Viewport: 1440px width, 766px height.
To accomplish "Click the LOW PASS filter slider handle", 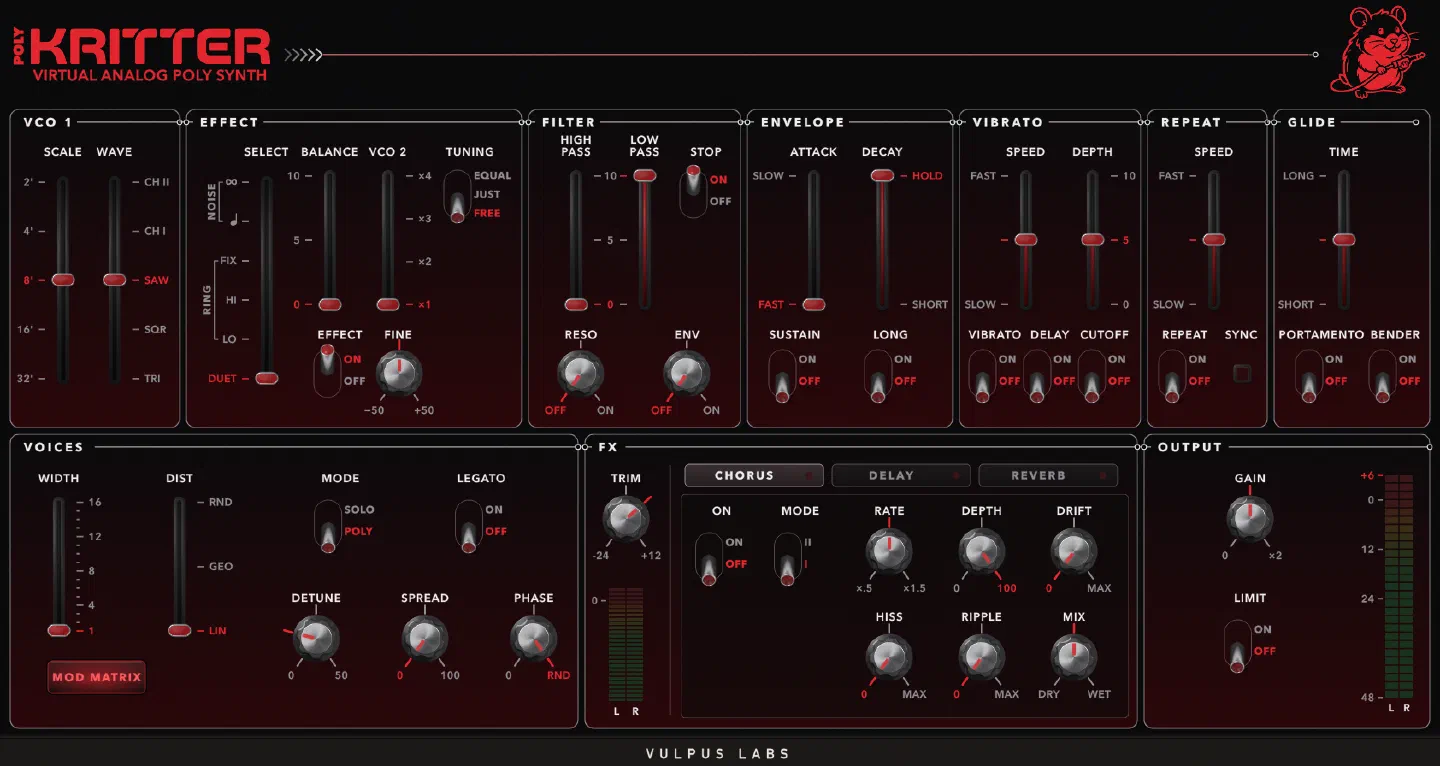I will (x=645, y=175).
